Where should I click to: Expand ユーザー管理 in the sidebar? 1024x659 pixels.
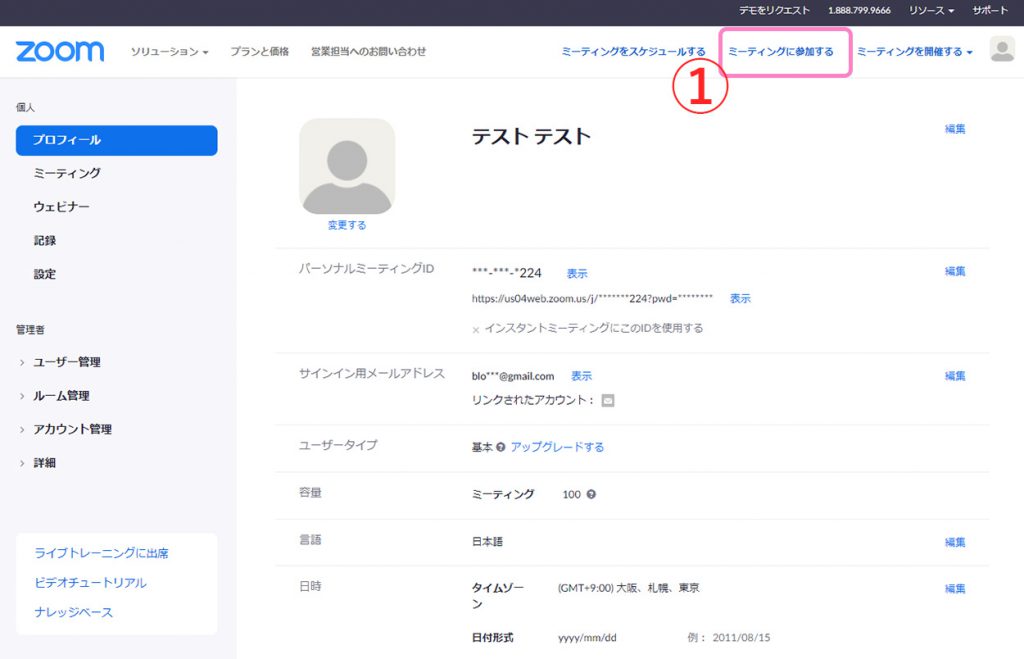pos(67,362)
